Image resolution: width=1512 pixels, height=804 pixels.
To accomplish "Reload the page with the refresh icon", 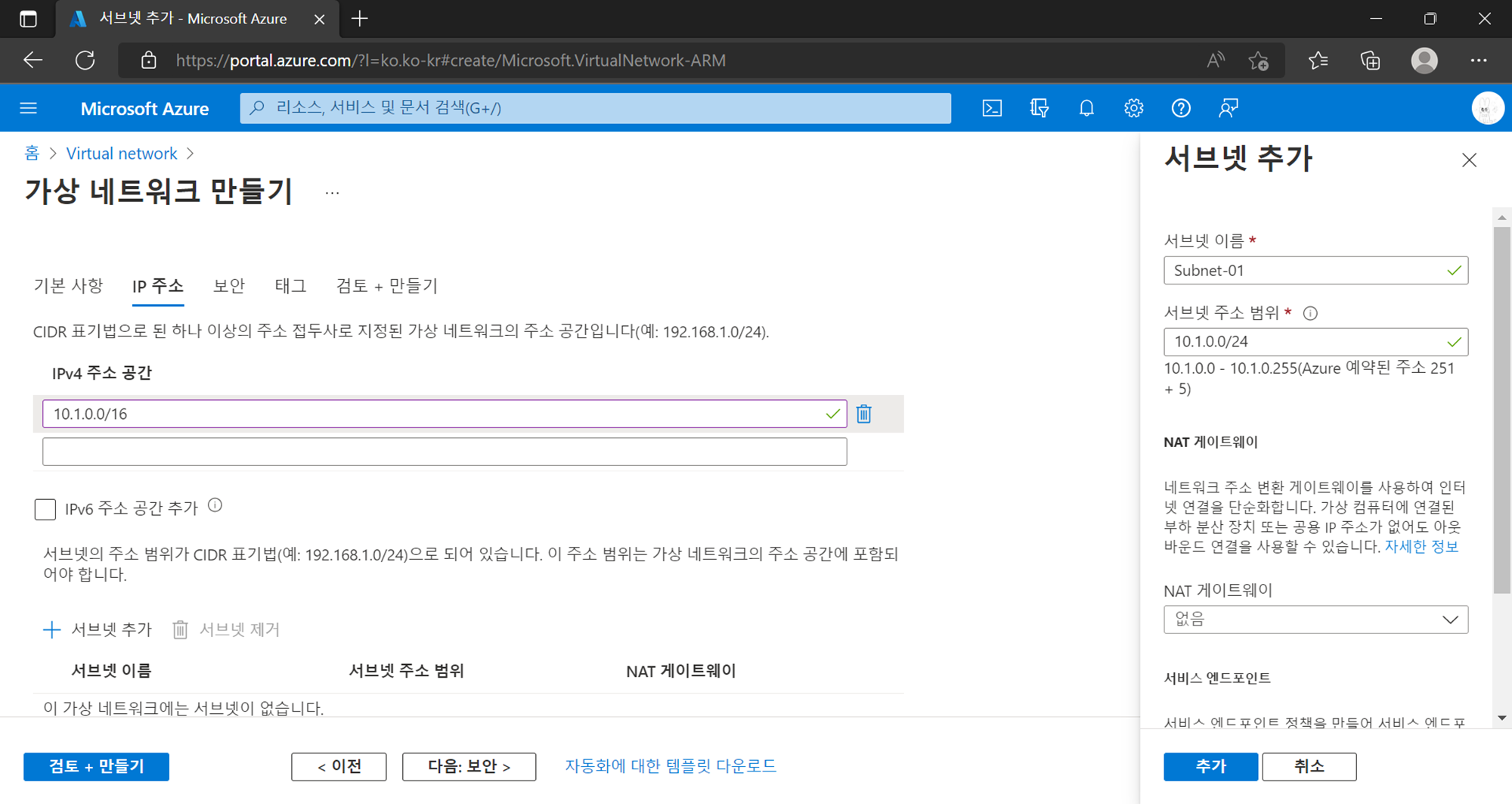I will 85,61.
